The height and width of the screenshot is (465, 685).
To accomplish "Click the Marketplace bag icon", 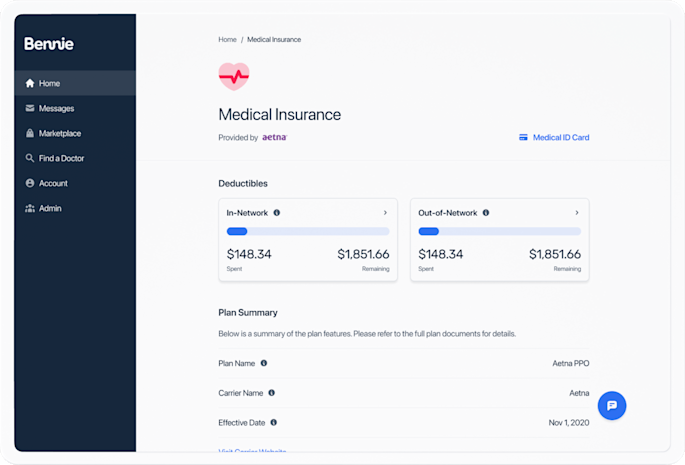I will click(x=30, y=133).
